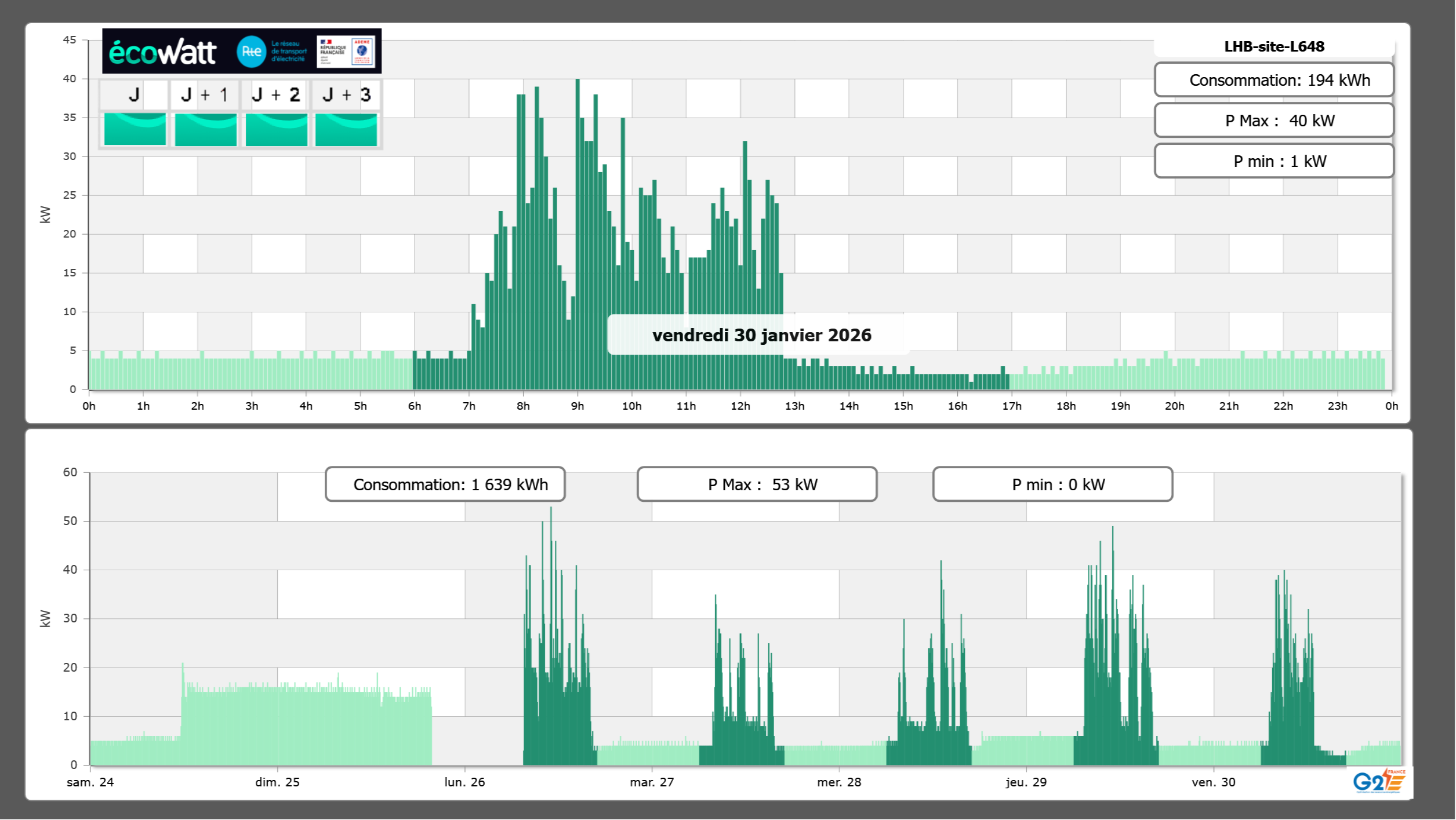Click the P Max 40 kW box

(x=1274, y=121)
